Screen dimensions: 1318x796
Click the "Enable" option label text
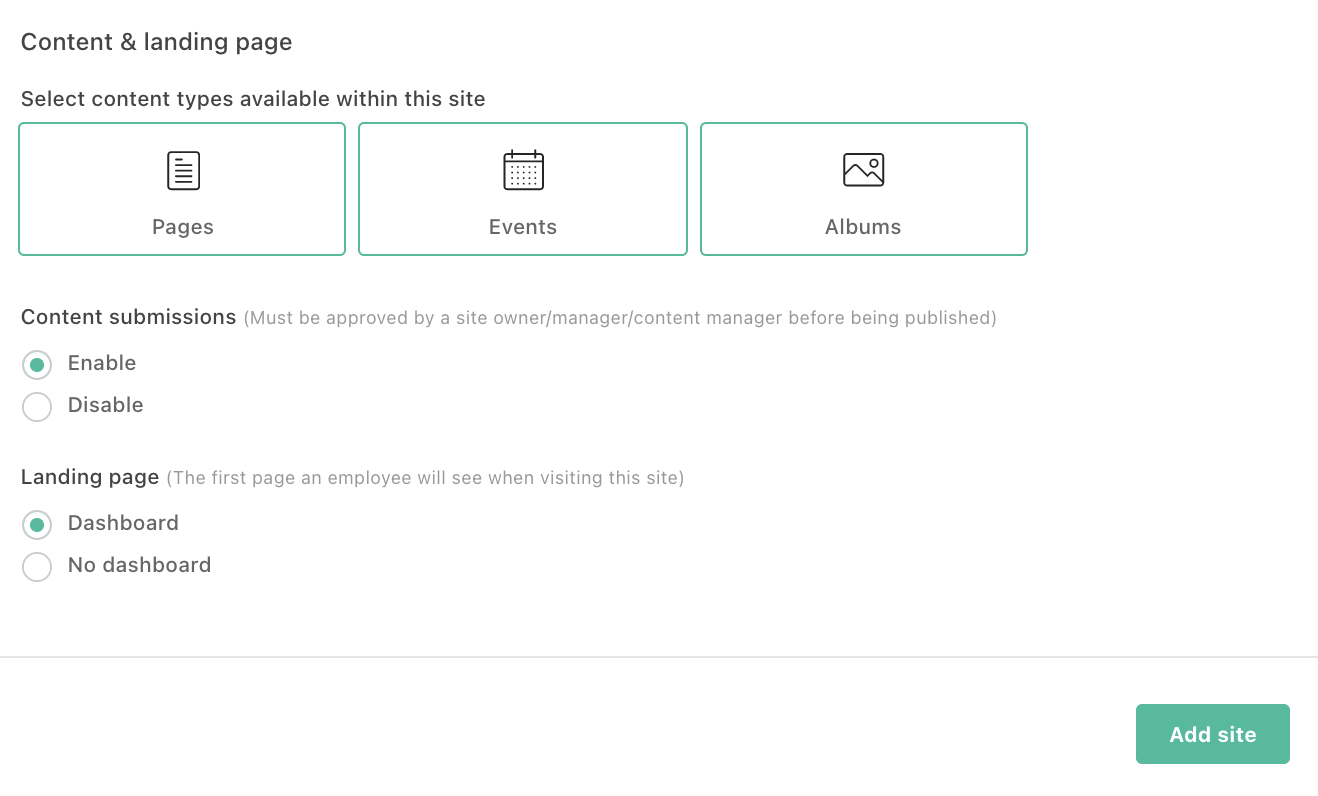pos(102,363)
